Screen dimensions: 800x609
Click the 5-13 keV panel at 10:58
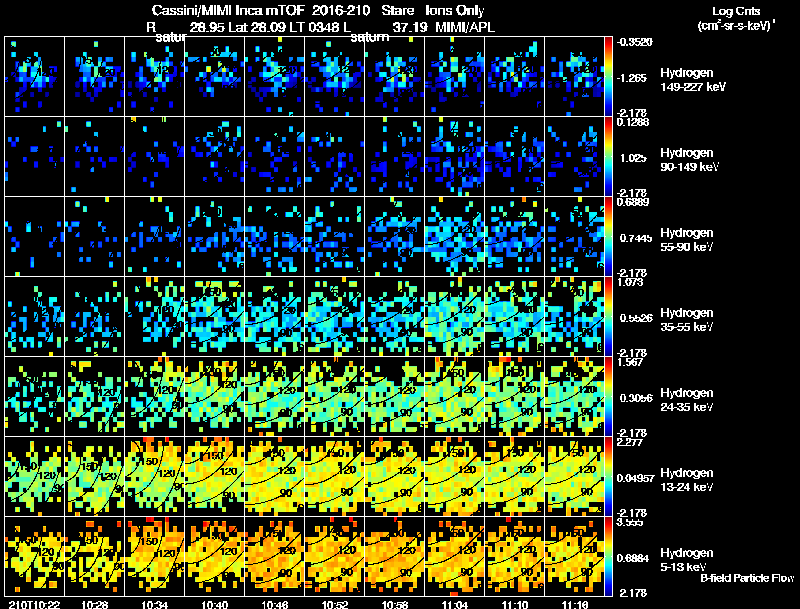(394, 556)
